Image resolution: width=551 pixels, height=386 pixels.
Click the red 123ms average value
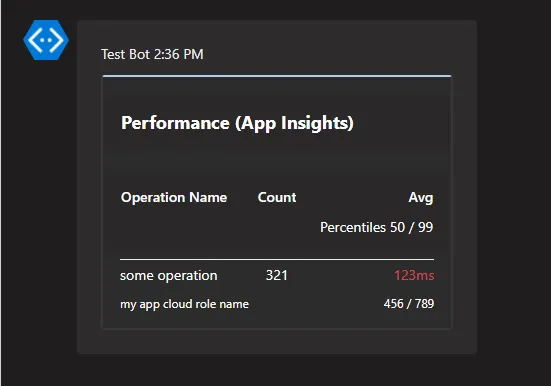(x=414, y=275)
